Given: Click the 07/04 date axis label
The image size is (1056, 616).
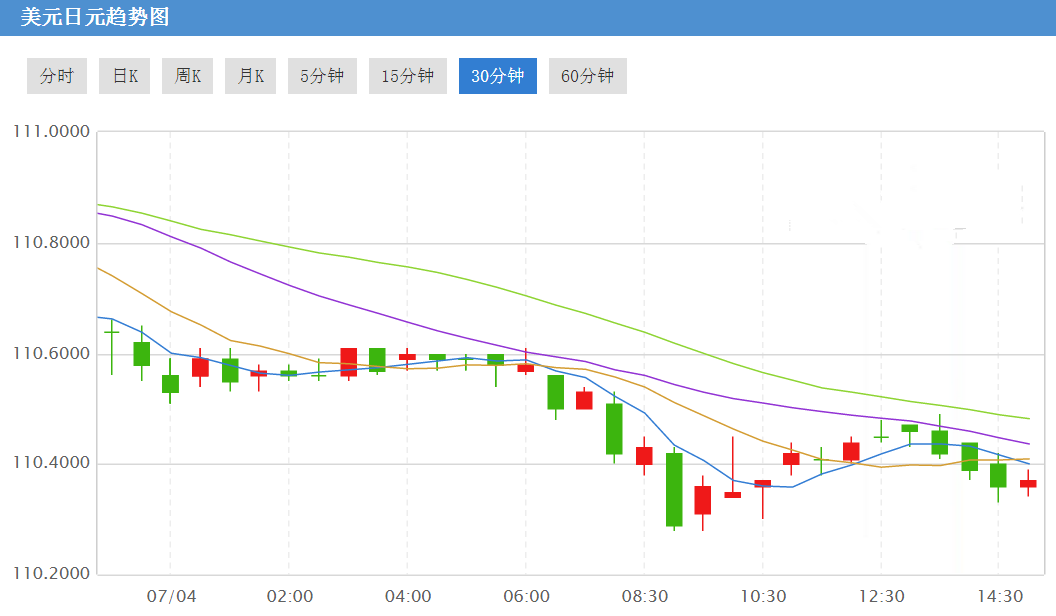Looking at the screenshot, I should 171,596.
